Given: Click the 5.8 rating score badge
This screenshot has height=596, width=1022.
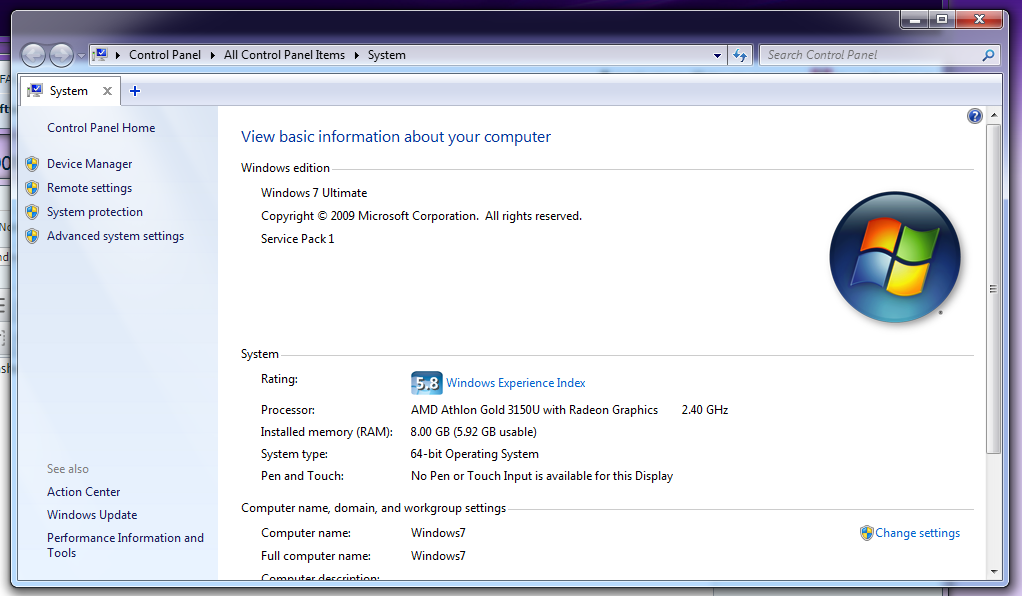Looking at the screenshot, I should tap(426, 383).
